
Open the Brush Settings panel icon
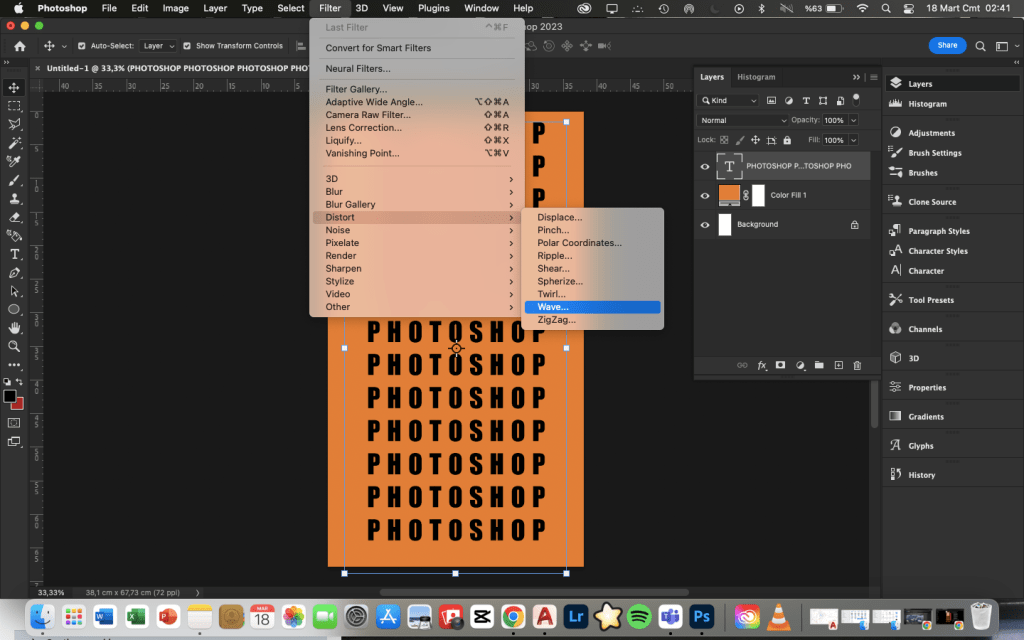coord(895,153)
